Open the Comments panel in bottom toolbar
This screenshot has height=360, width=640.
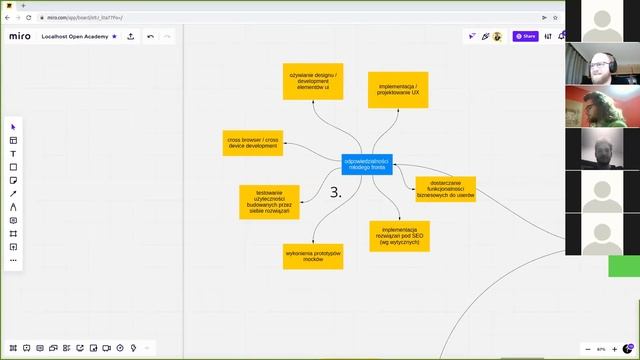[x=27, y=348]
